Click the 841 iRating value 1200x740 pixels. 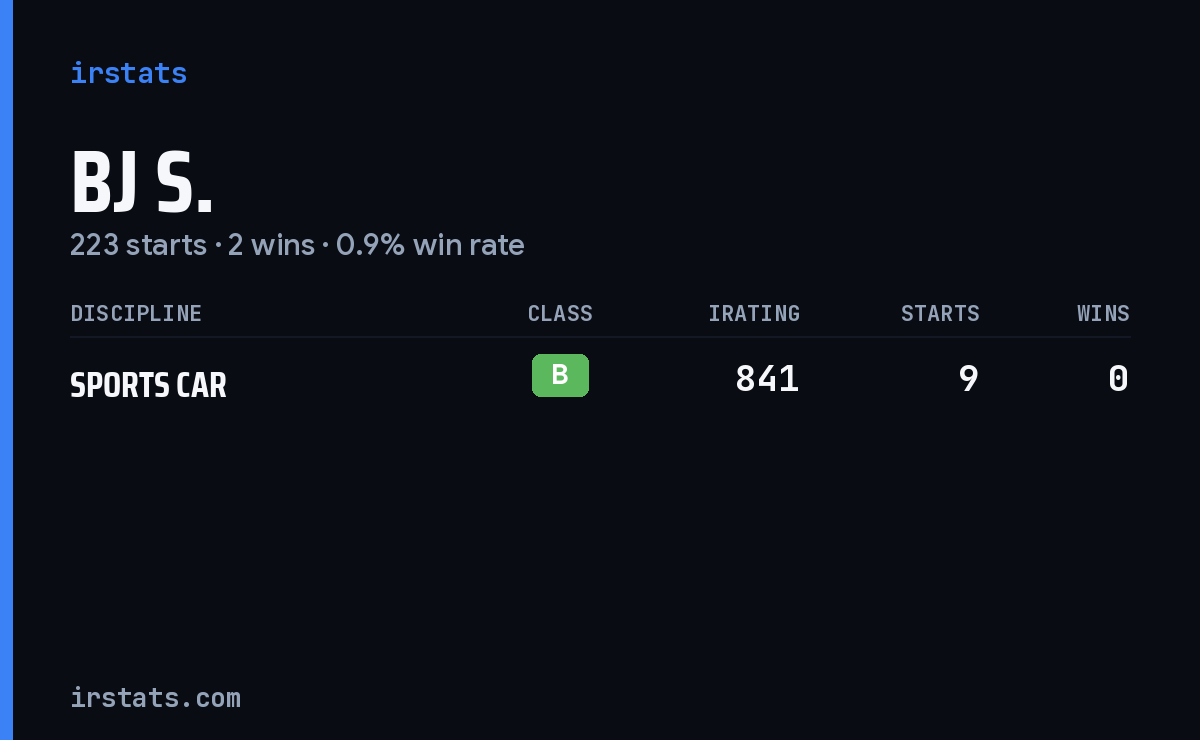(767, 379)
